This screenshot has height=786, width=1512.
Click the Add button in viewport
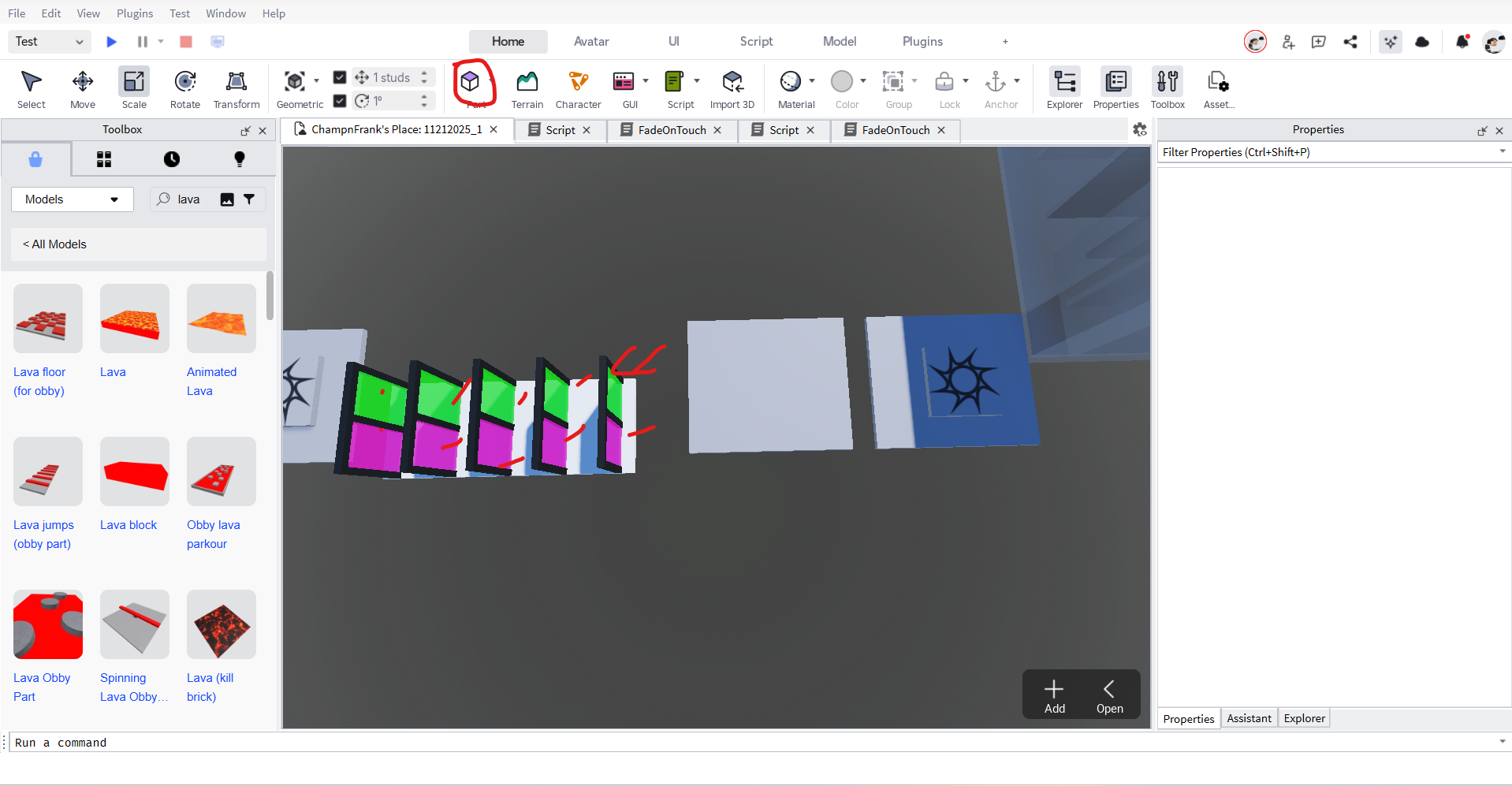[x=1054, y=697]
